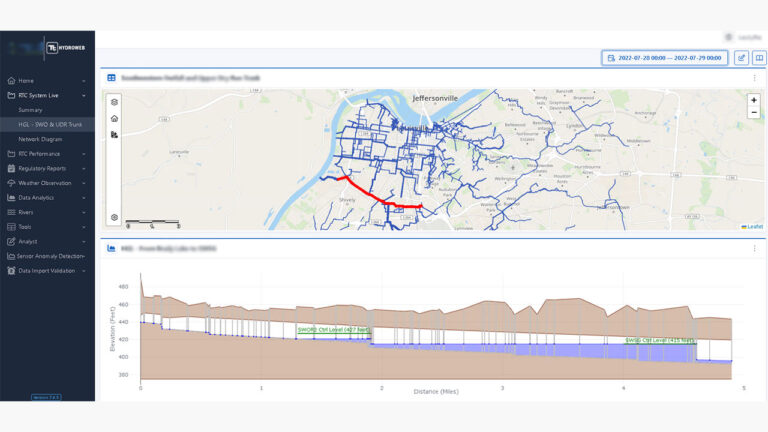Expand the Home menu chevron
Screen dimensions: 768x432
pyautogui.click(x=84, y=81)
